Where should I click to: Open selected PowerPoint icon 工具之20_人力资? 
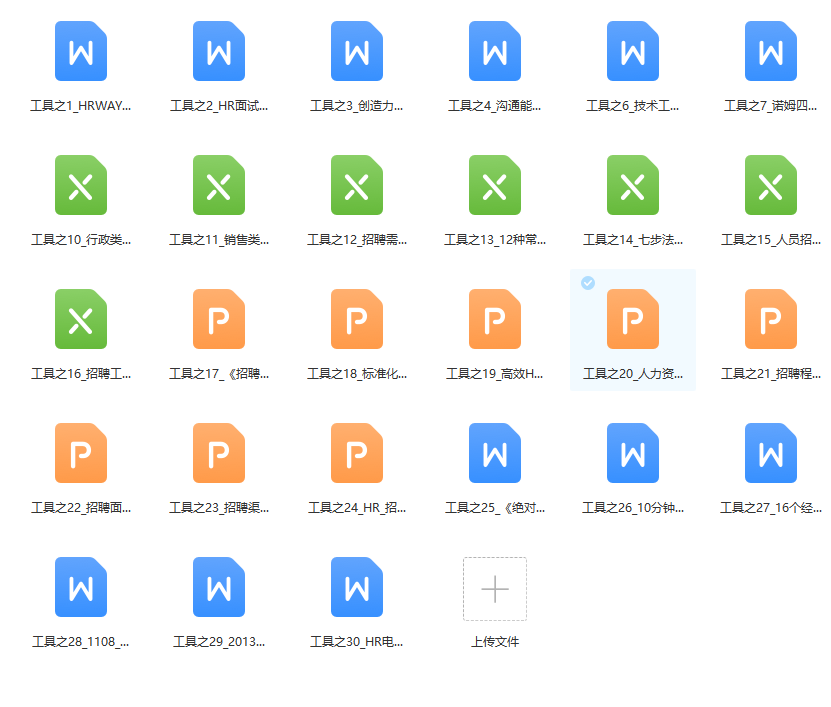point(633,319)
